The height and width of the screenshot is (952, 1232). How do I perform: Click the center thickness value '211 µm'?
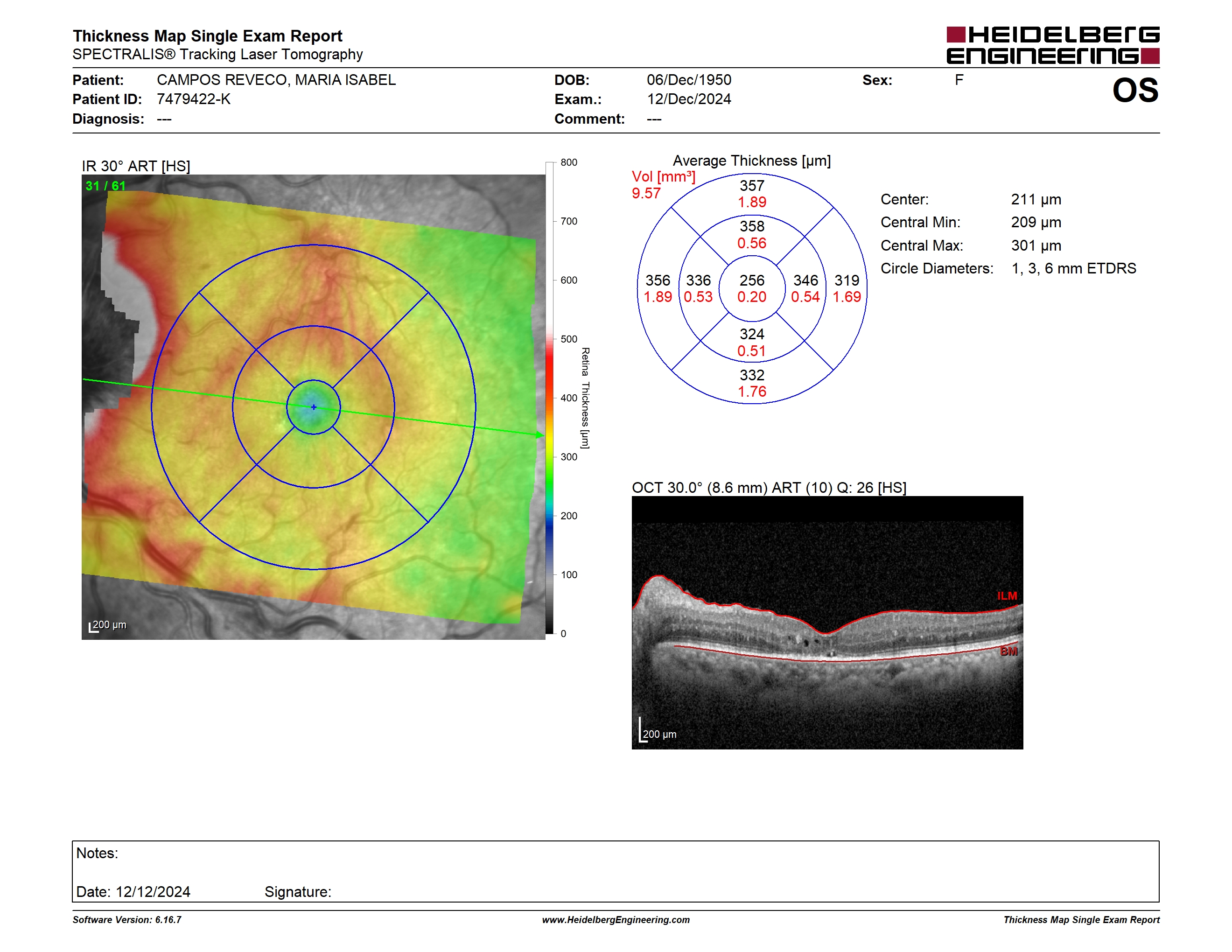click(x=1036, y=200)
